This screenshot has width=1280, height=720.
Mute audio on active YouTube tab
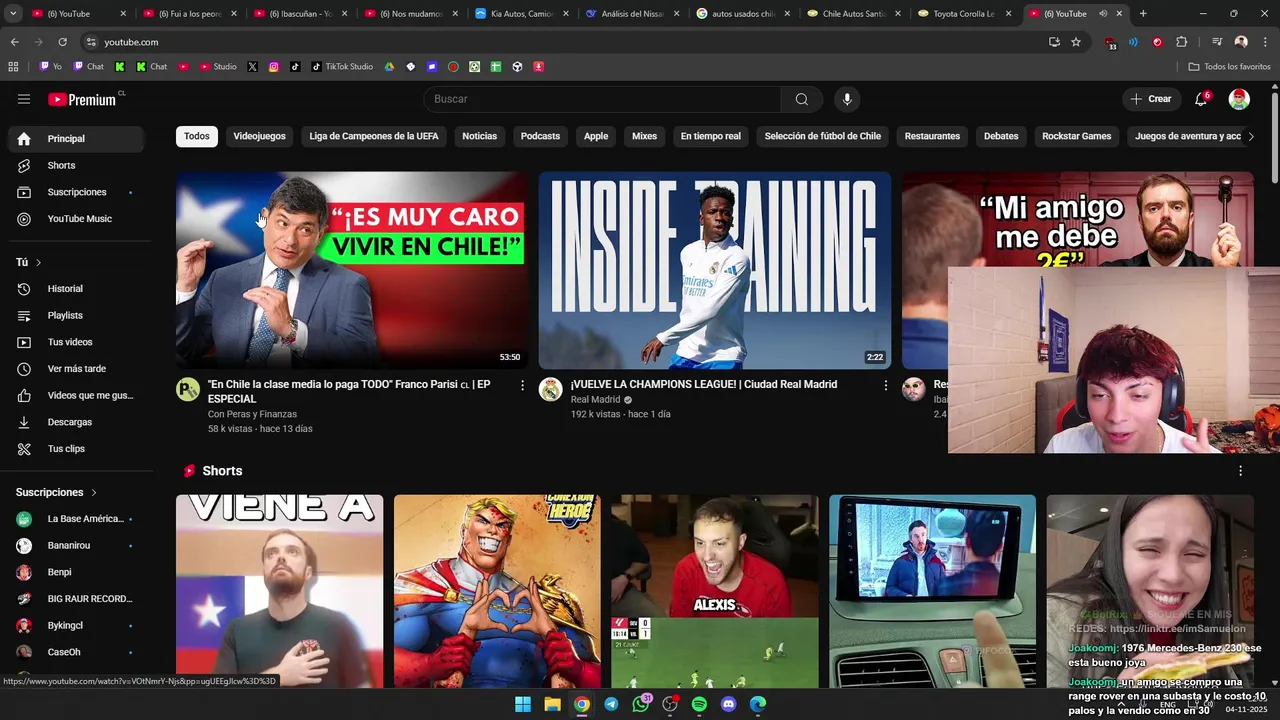tap(1103, 14)
